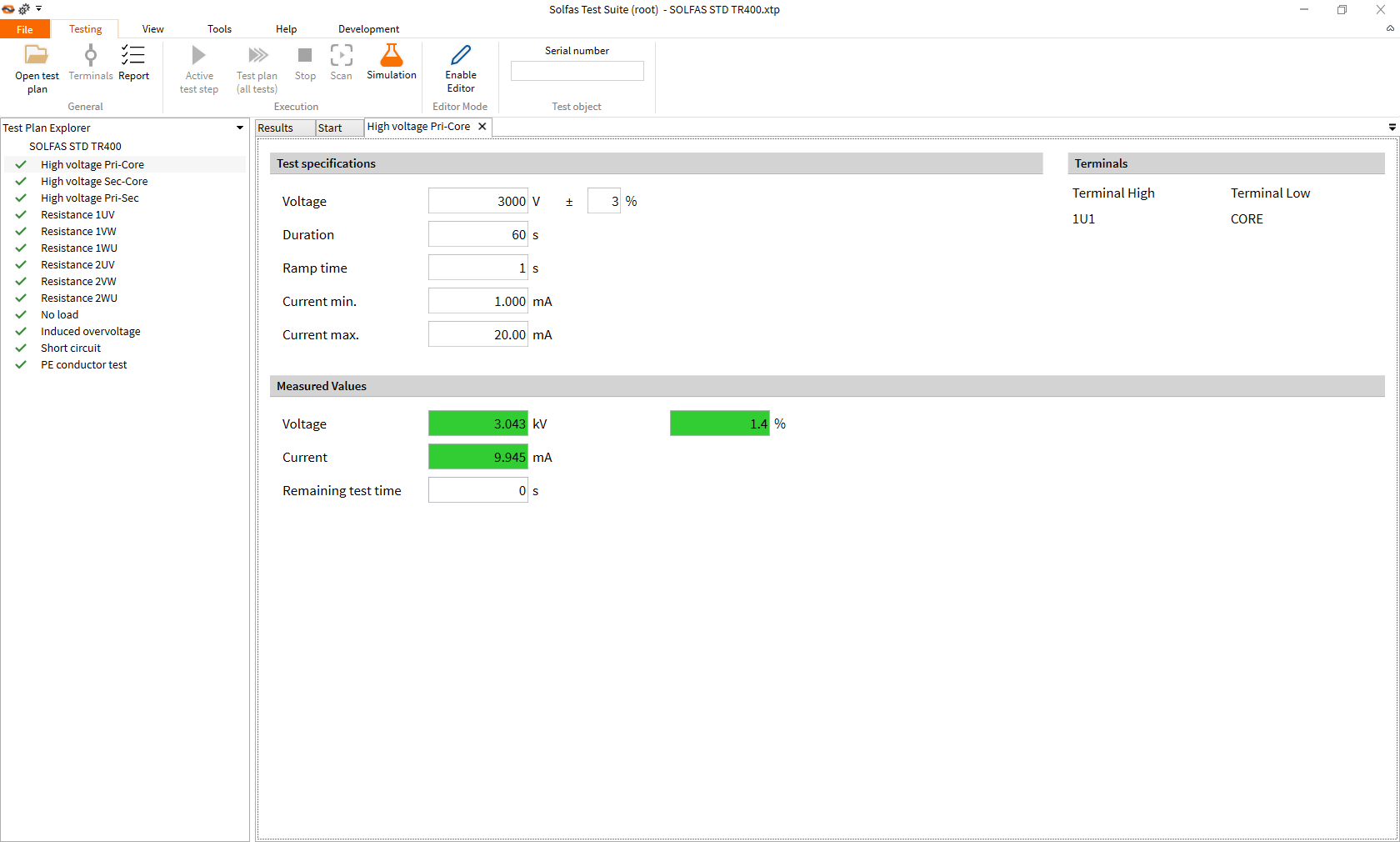Viewport: 1400px width, 842px height.
Task: Open the File menu
Action: pyautogui.click(x=25, y=29)
